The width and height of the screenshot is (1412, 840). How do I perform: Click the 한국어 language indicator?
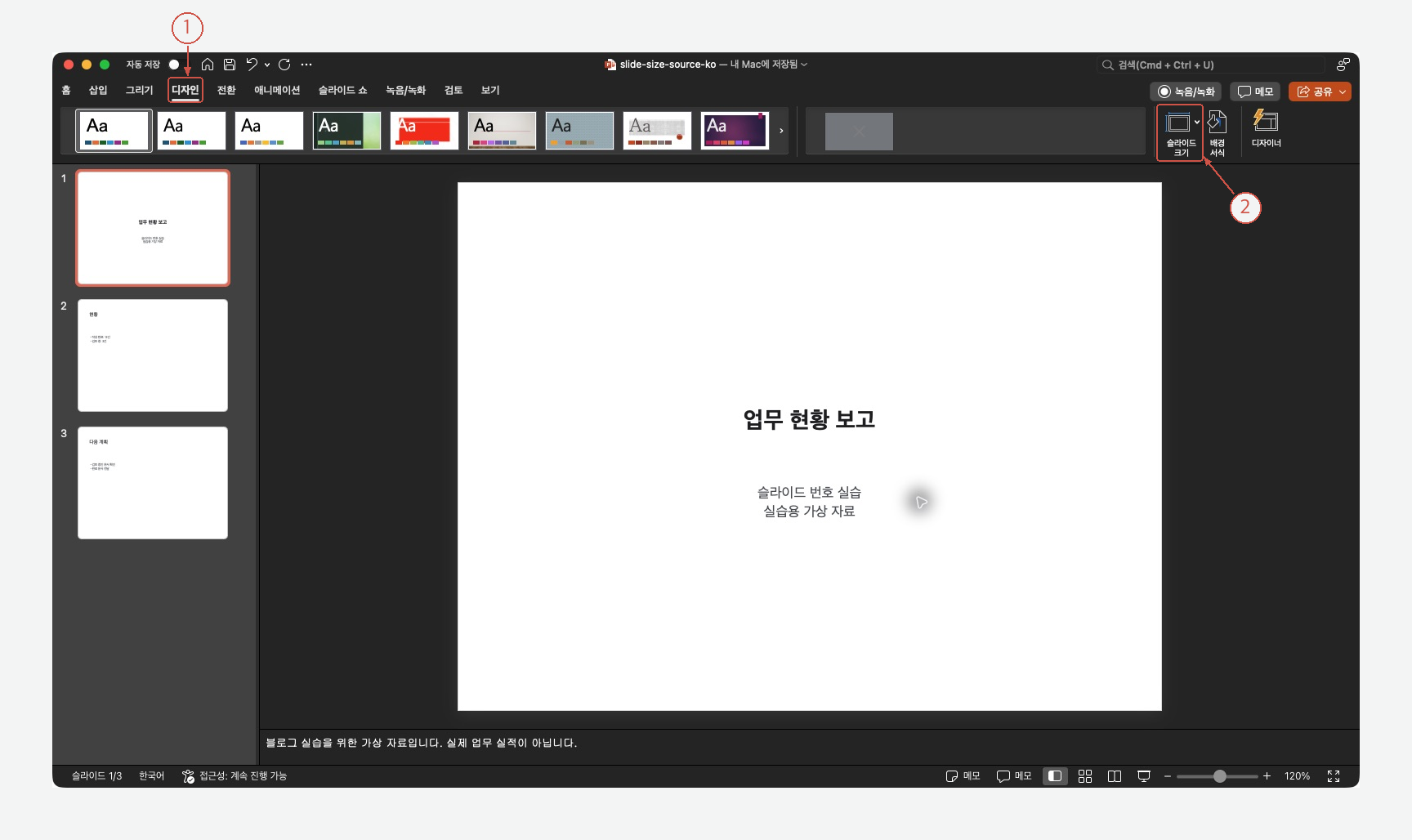pyautogui.click(x=151, y=776)
